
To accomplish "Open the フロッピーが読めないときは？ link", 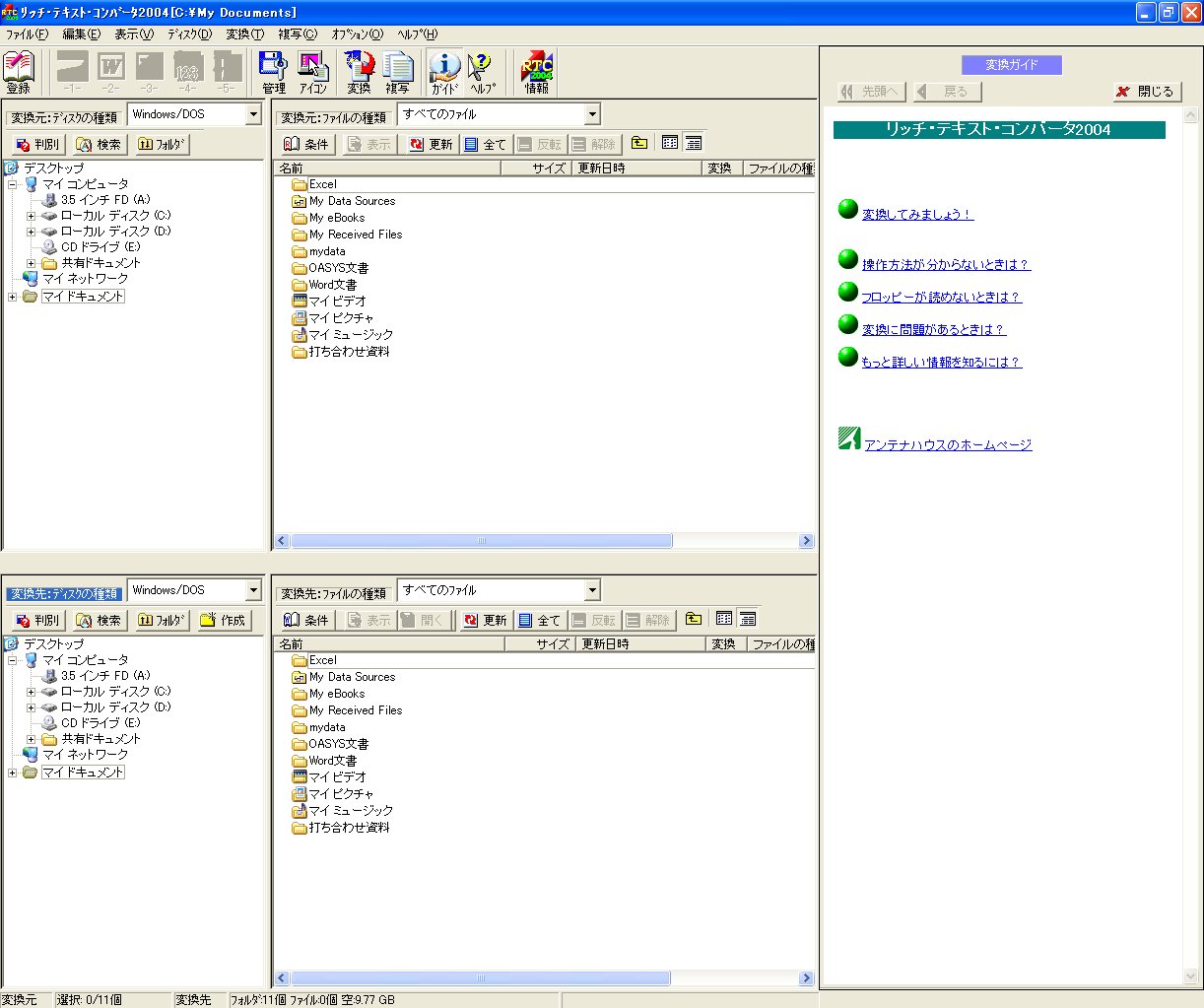I will [x=941, y=298].
